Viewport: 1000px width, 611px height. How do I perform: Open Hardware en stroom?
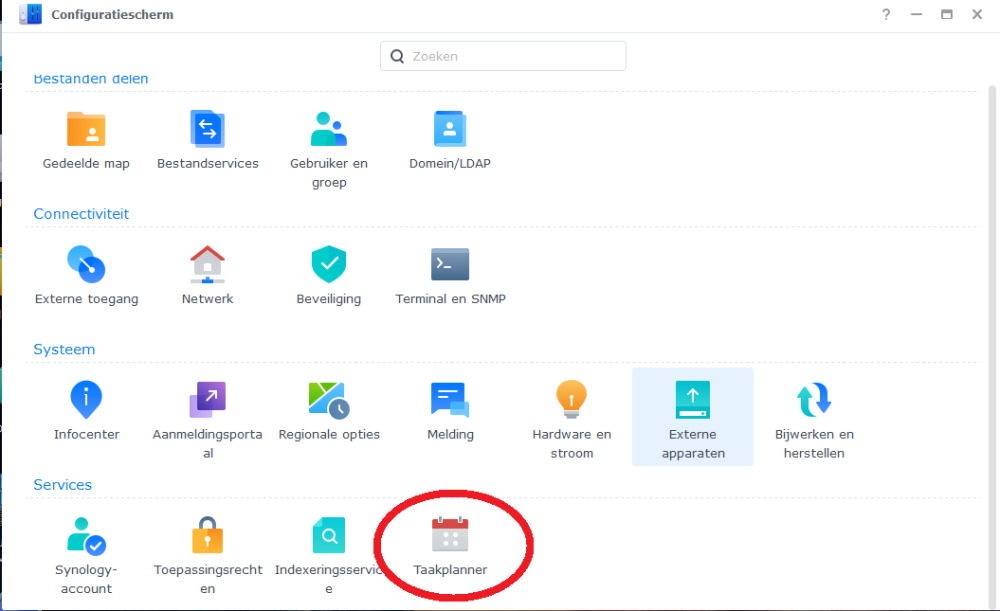click(571, 399)
